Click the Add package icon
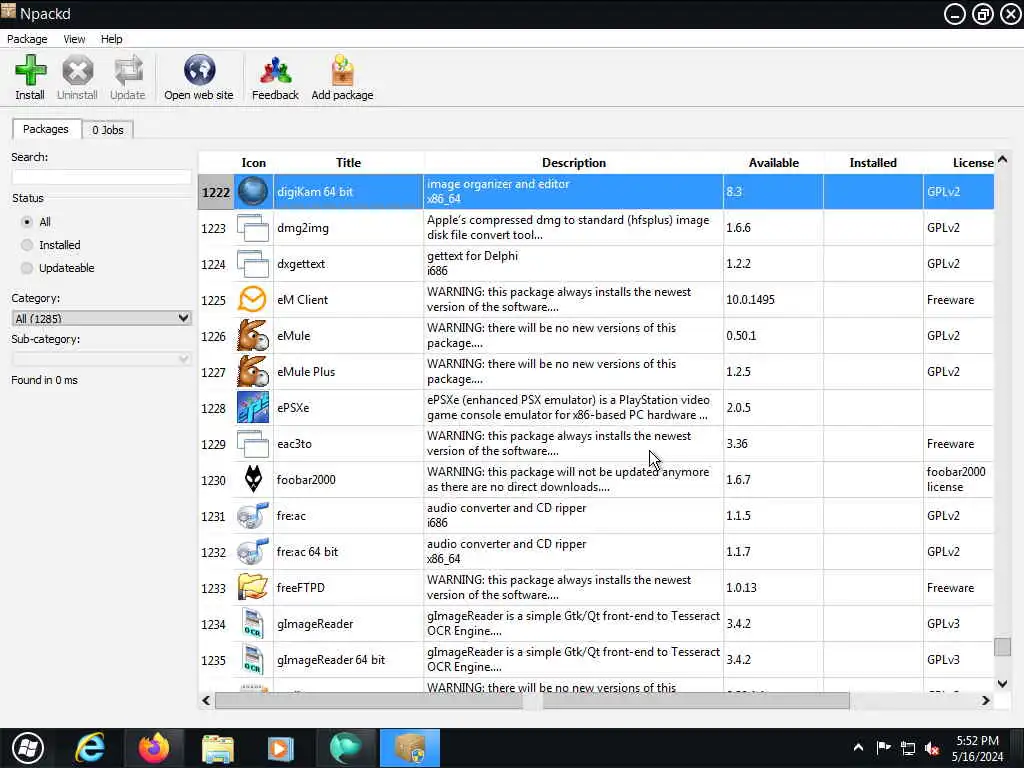This screenshot has width=1024, height=768. pos(342,71)
